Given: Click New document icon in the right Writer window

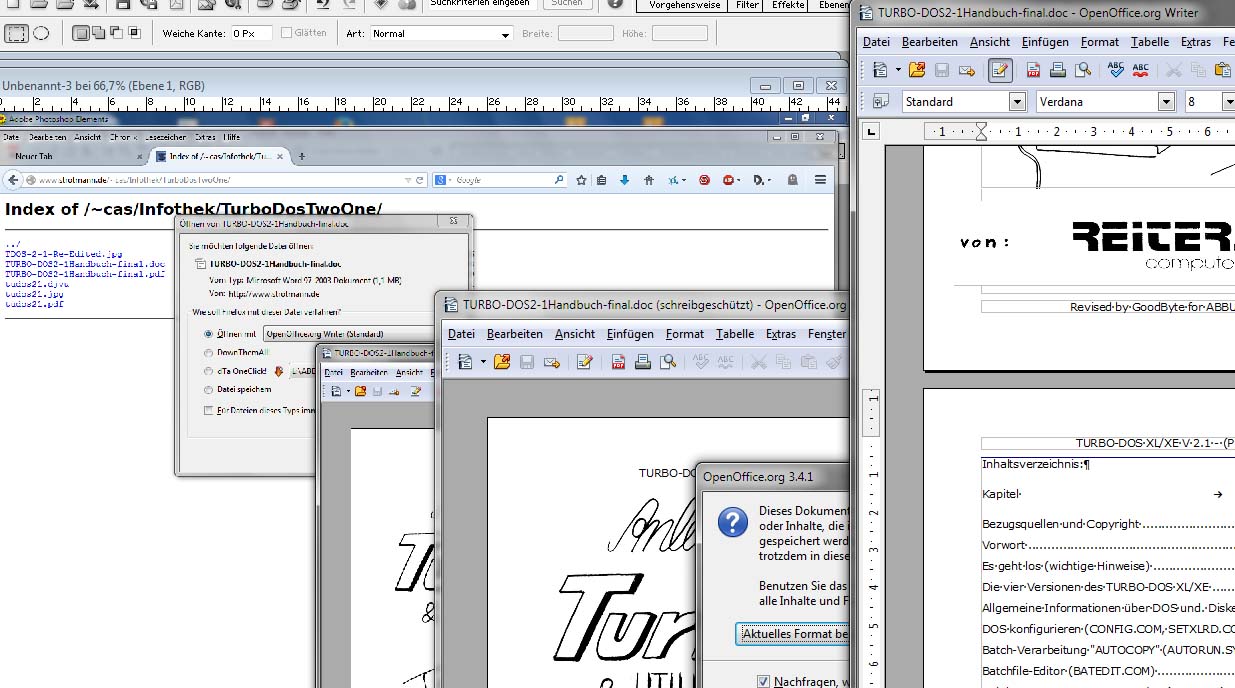Looking at the screenshot, I should point(880,70).
